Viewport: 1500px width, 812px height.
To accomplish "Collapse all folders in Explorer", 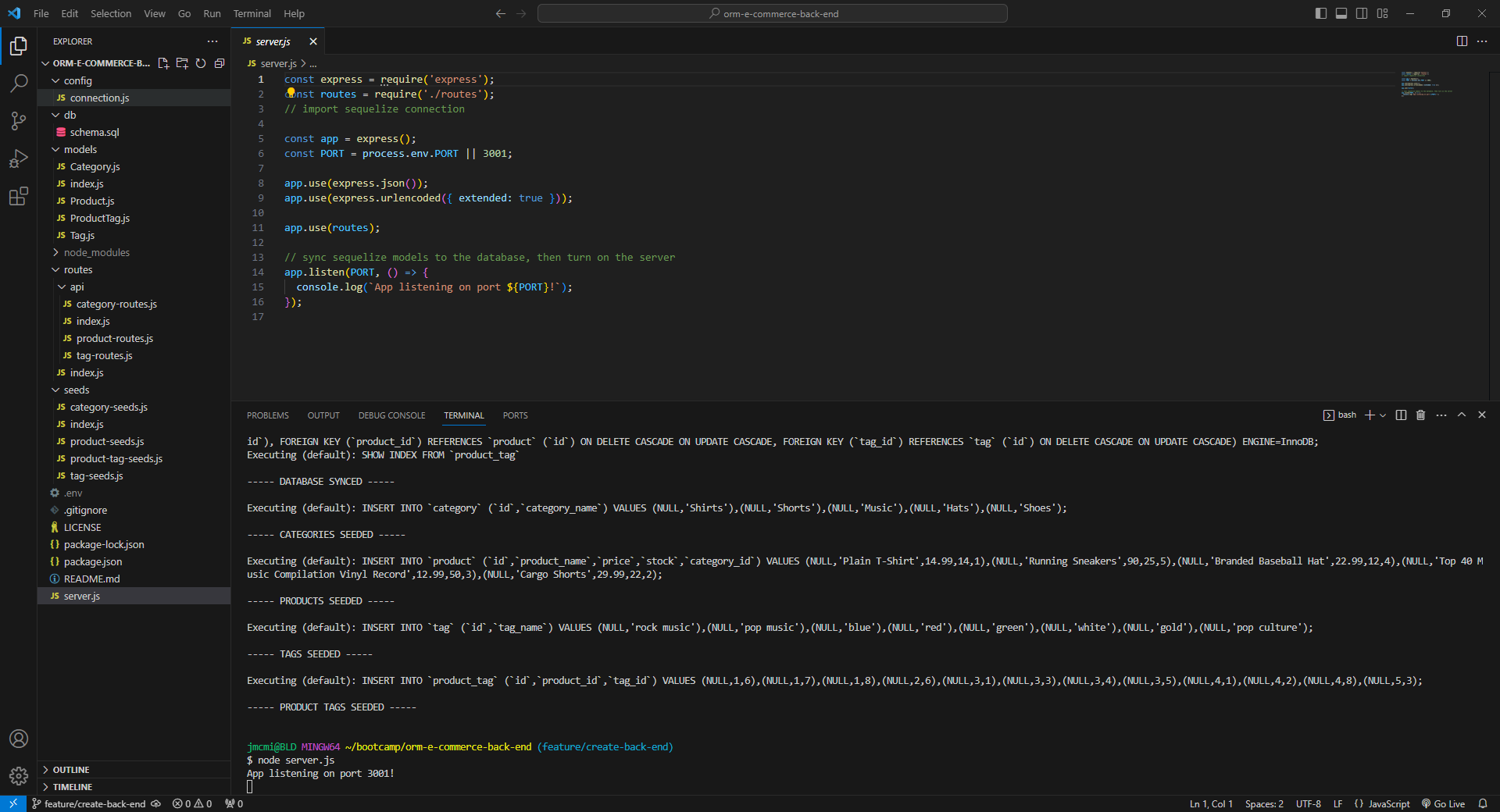I will coord(220,63).
